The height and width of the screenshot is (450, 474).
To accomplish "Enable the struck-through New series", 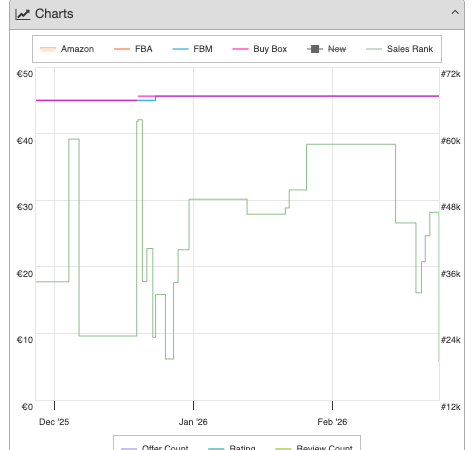I will point(327,49).
